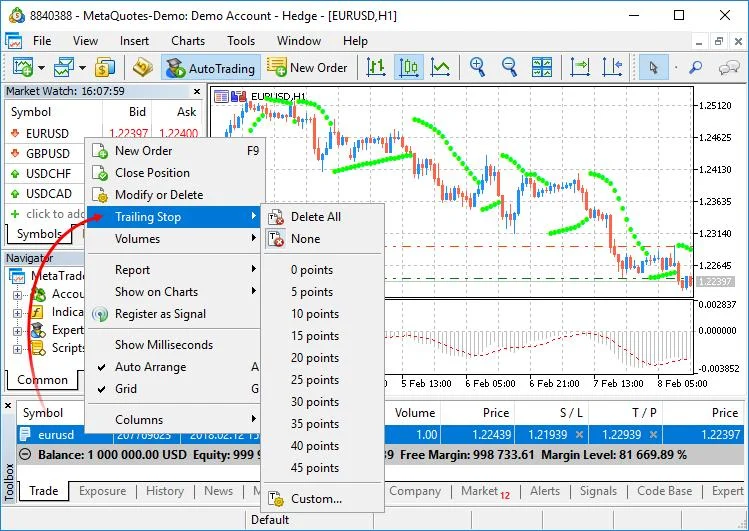Open the File menu
Image resolution: width=749 pixels, height=531 pixels.
click(42, 41)
